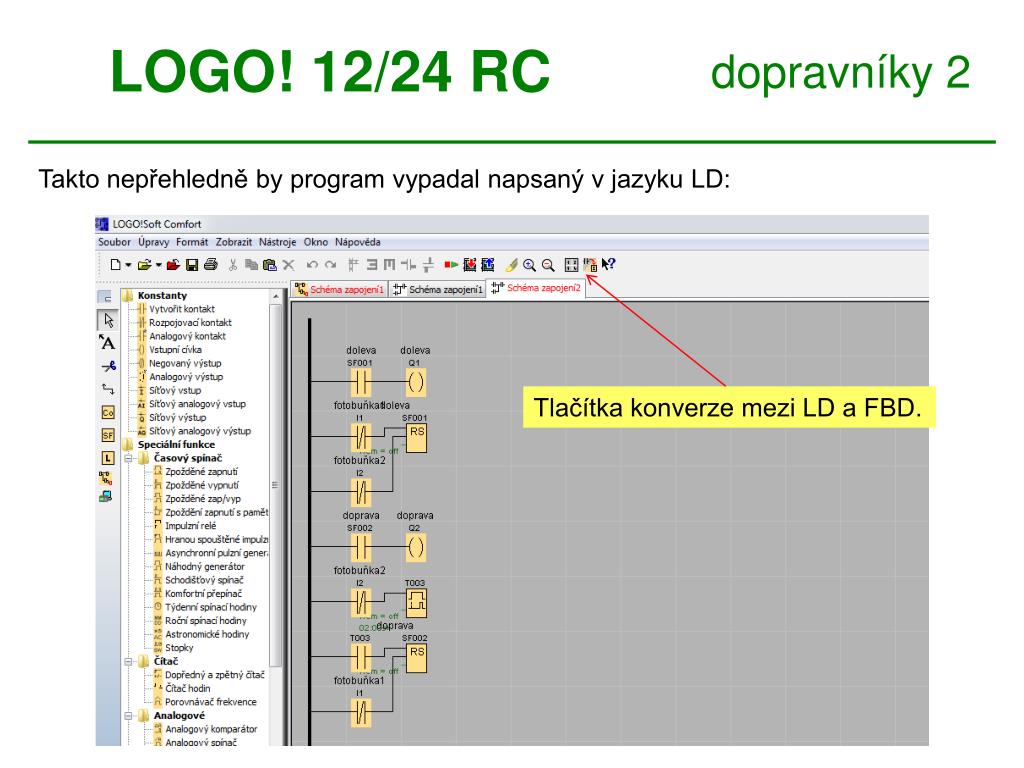Click the simulation start red-green icon

(451, 264)
